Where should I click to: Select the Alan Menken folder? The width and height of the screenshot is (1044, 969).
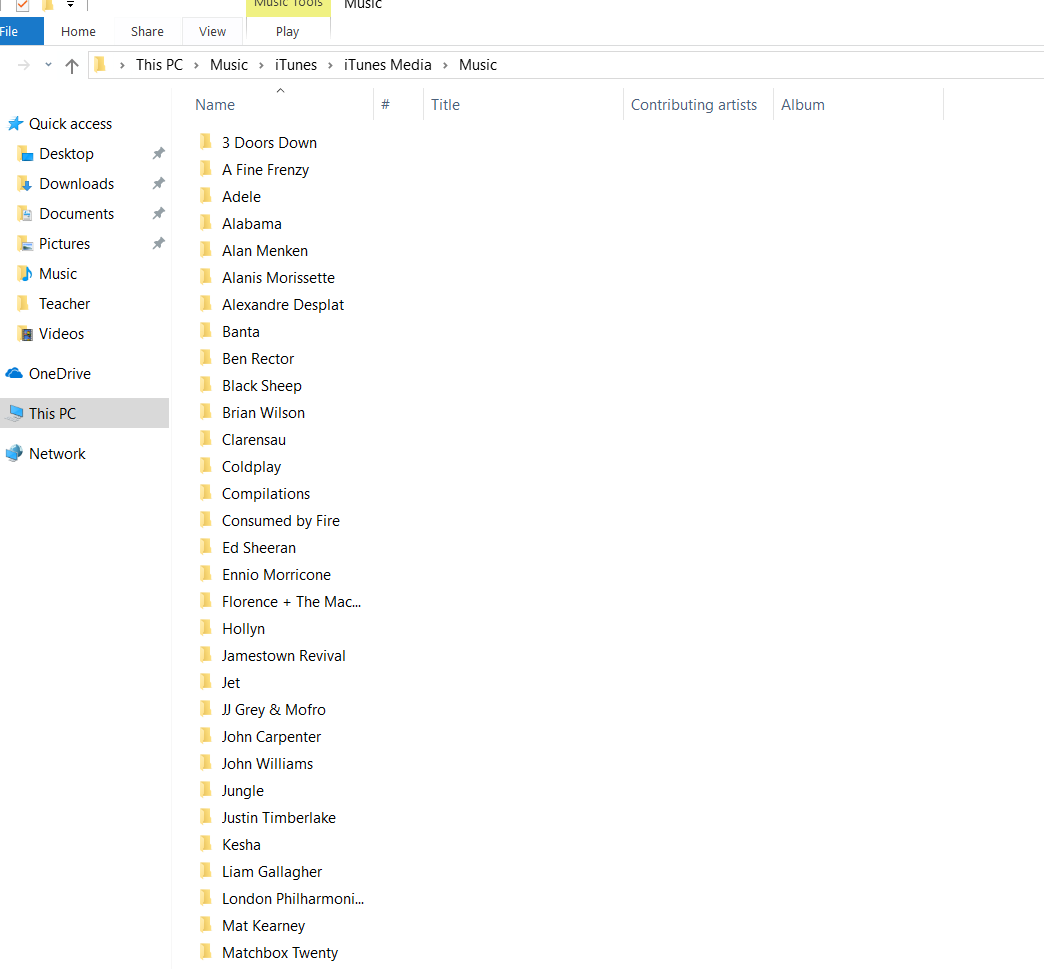265,251
